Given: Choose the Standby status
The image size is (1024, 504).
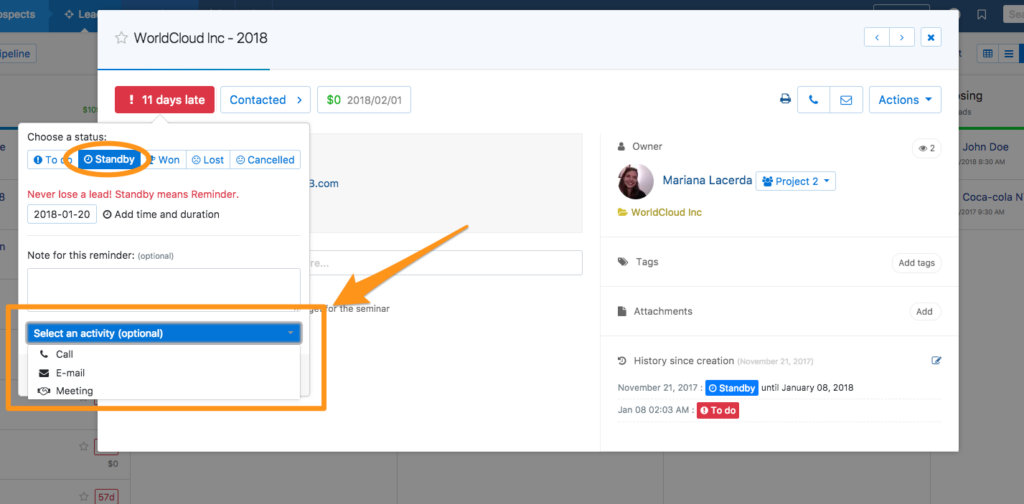Looking at the screenshot, I should (x=109, y=159).
